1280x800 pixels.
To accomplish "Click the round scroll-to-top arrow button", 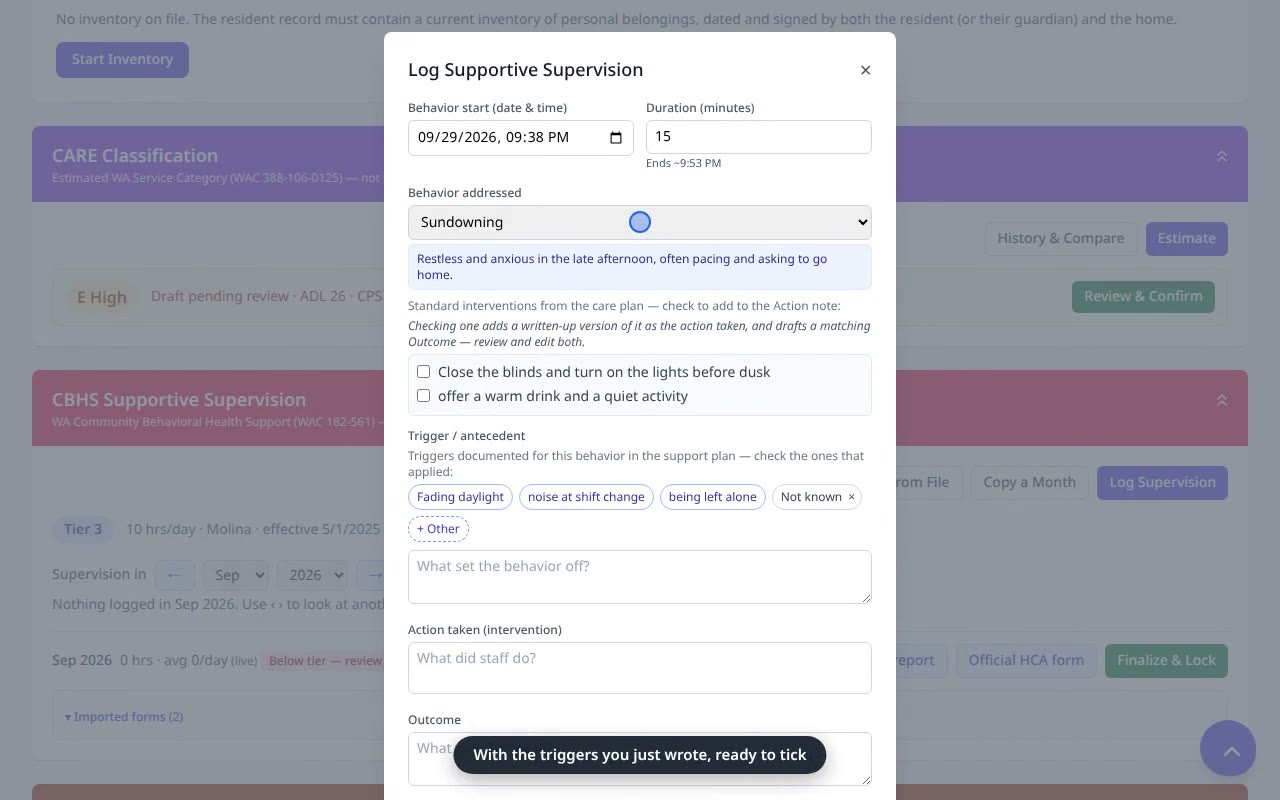I will click(1228, 748).
